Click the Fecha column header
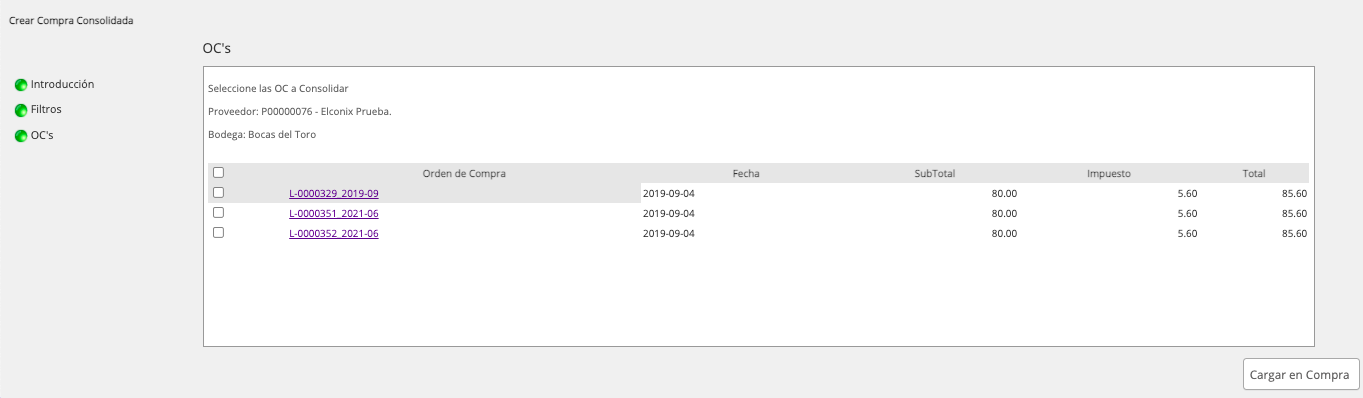 [x=746, y=173]
